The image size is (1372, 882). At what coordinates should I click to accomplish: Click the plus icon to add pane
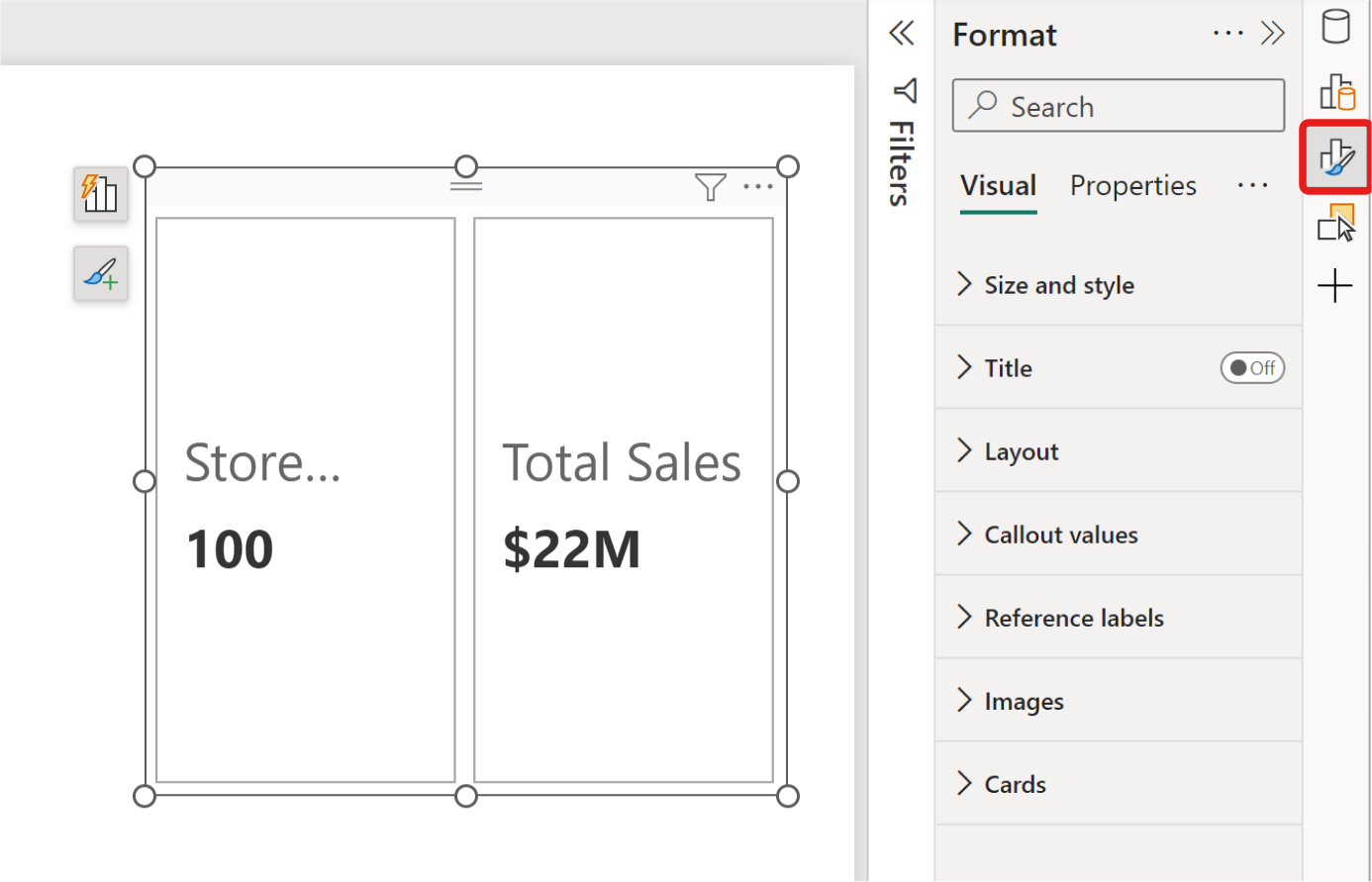pos(1335,286)
